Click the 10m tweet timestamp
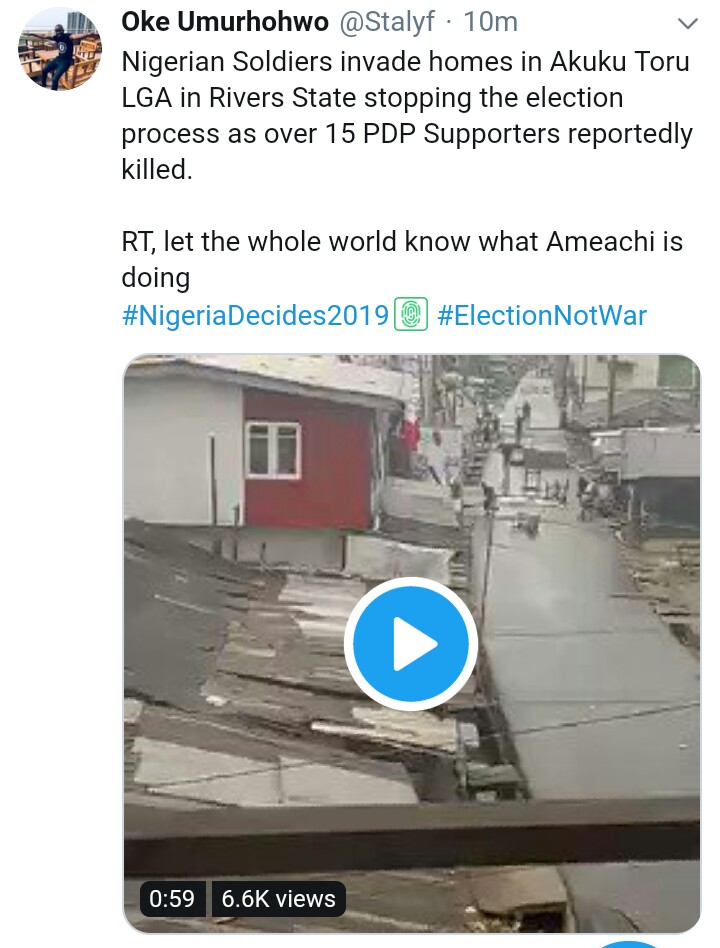Viewport: 720px width, 948px height. point(491,21)
